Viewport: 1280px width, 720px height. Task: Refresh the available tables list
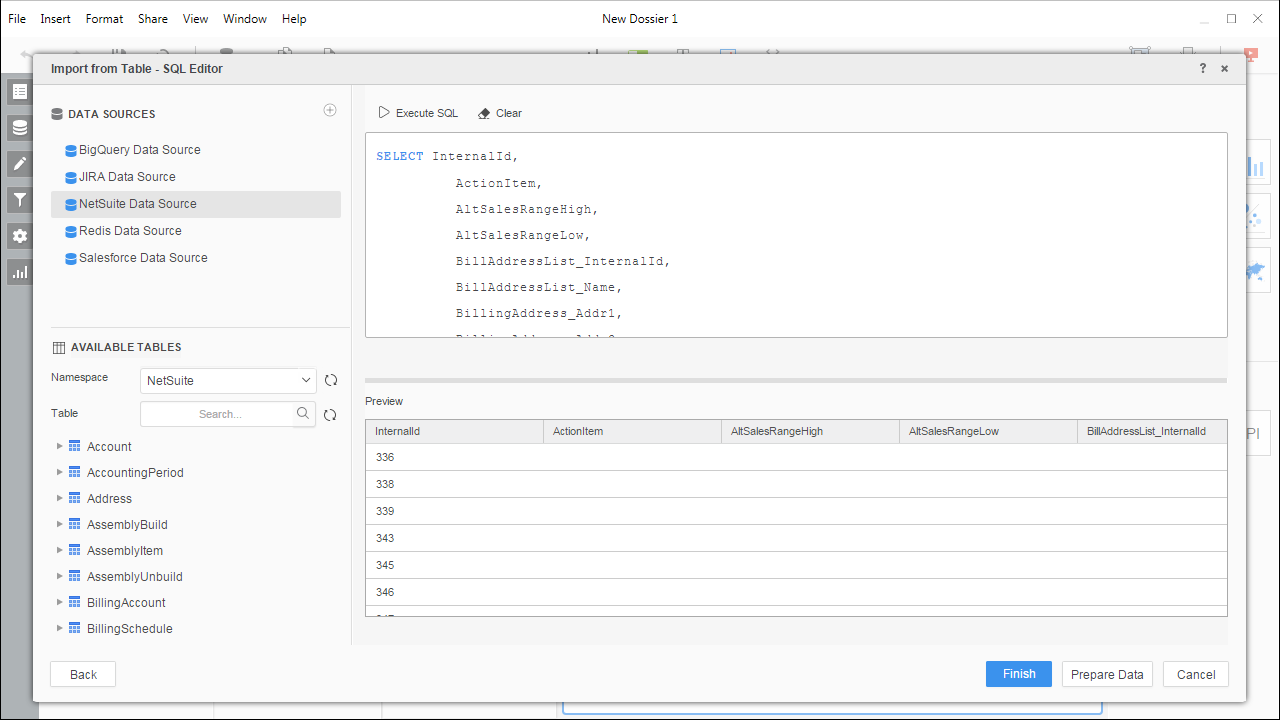tap(330, 414)
